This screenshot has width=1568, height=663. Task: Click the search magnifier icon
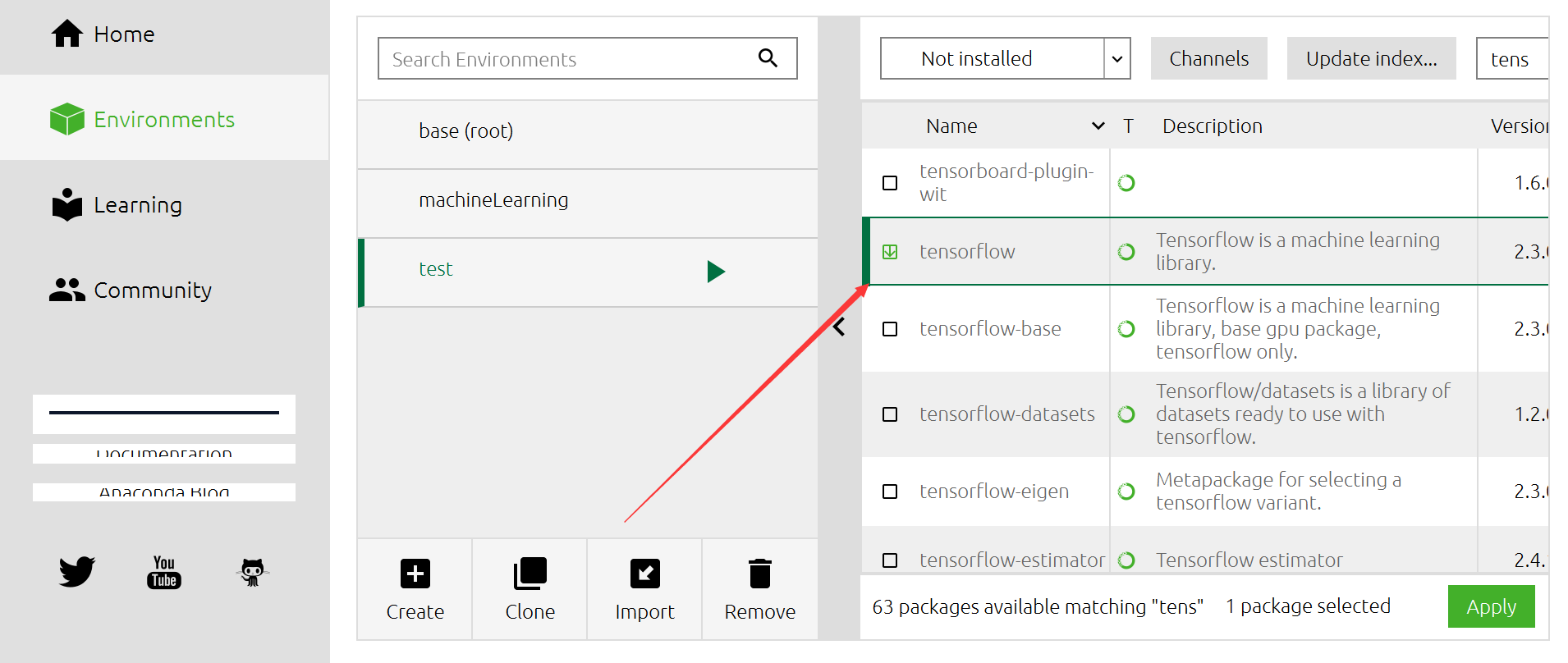pyautogui.click(x=768, y=57)
